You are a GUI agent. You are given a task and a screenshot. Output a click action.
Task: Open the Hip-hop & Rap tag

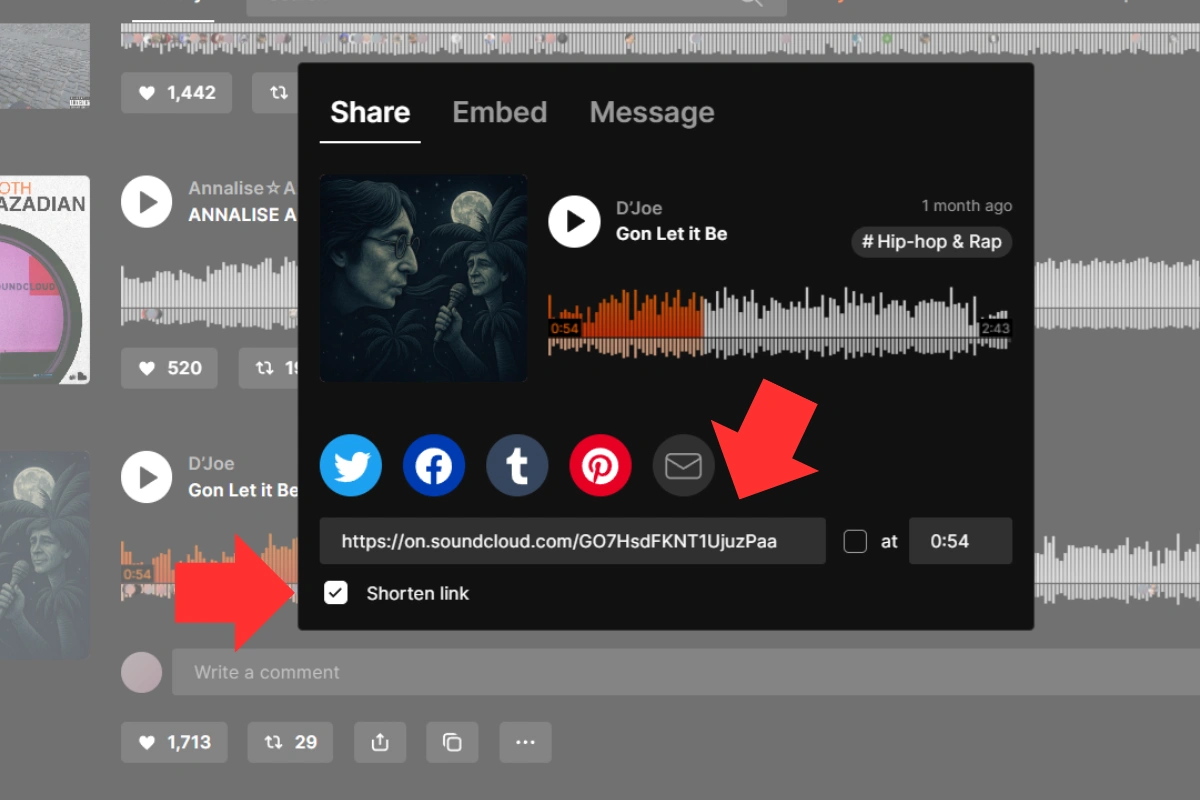(x=932, y=242)
